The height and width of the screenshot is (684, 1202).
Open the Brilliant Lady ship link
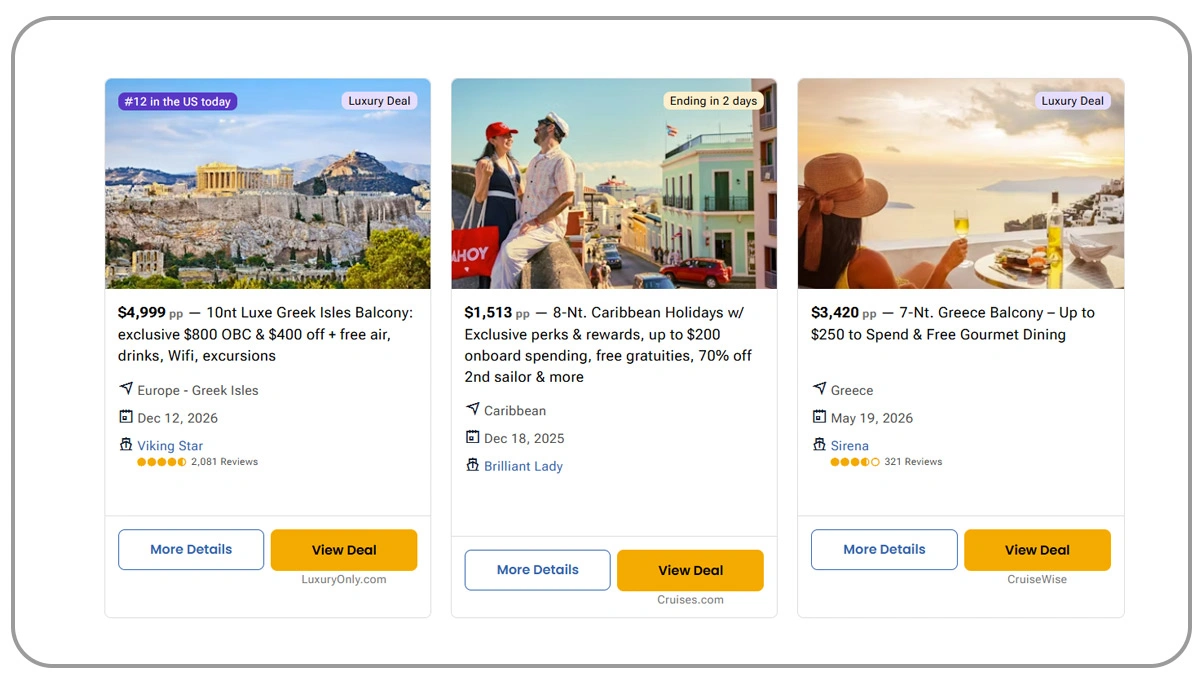click(523, 466)
